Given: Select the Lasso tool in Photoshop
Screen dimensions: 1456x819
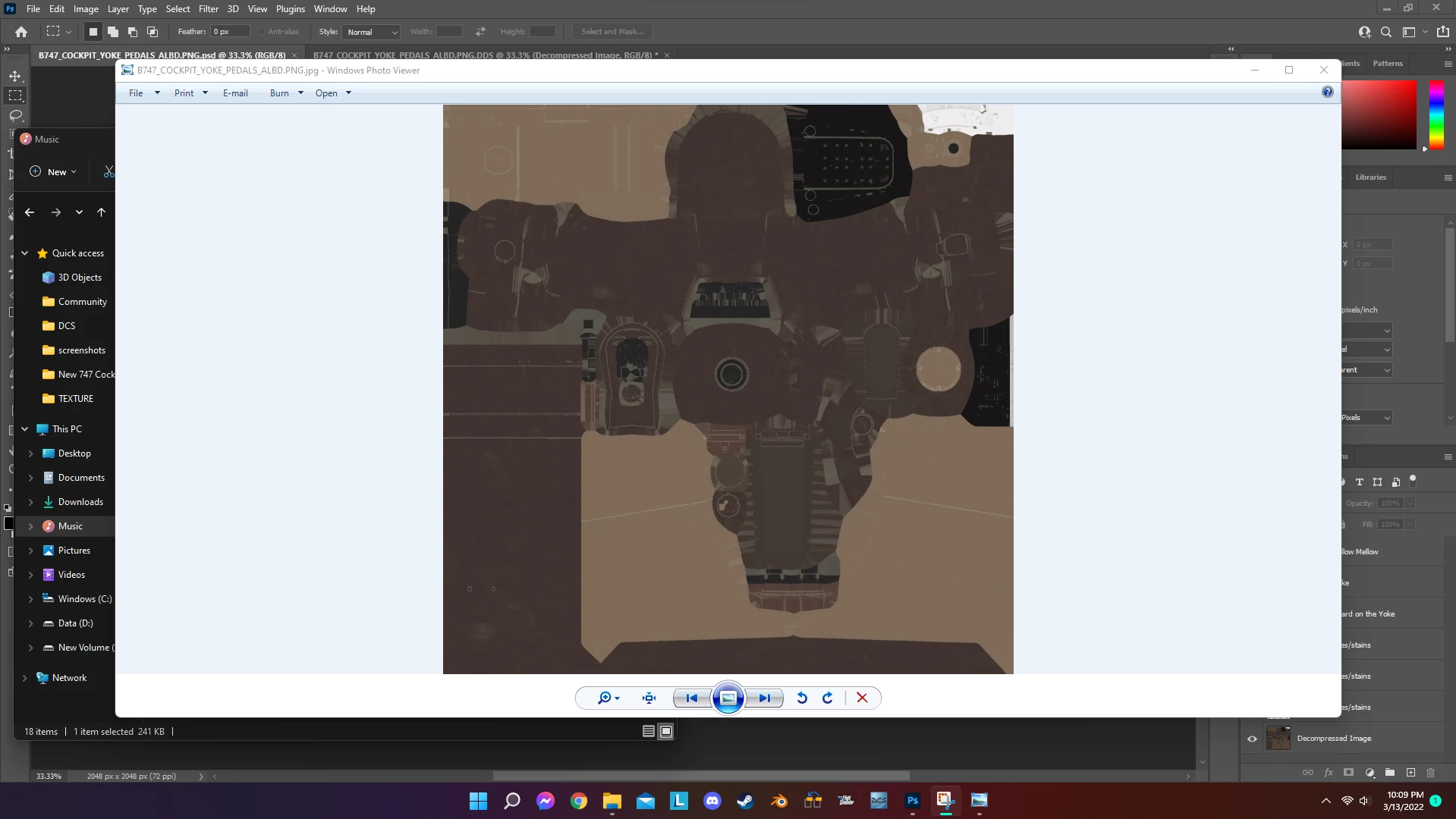Looking at the screenshot, I should click(15, 115).
